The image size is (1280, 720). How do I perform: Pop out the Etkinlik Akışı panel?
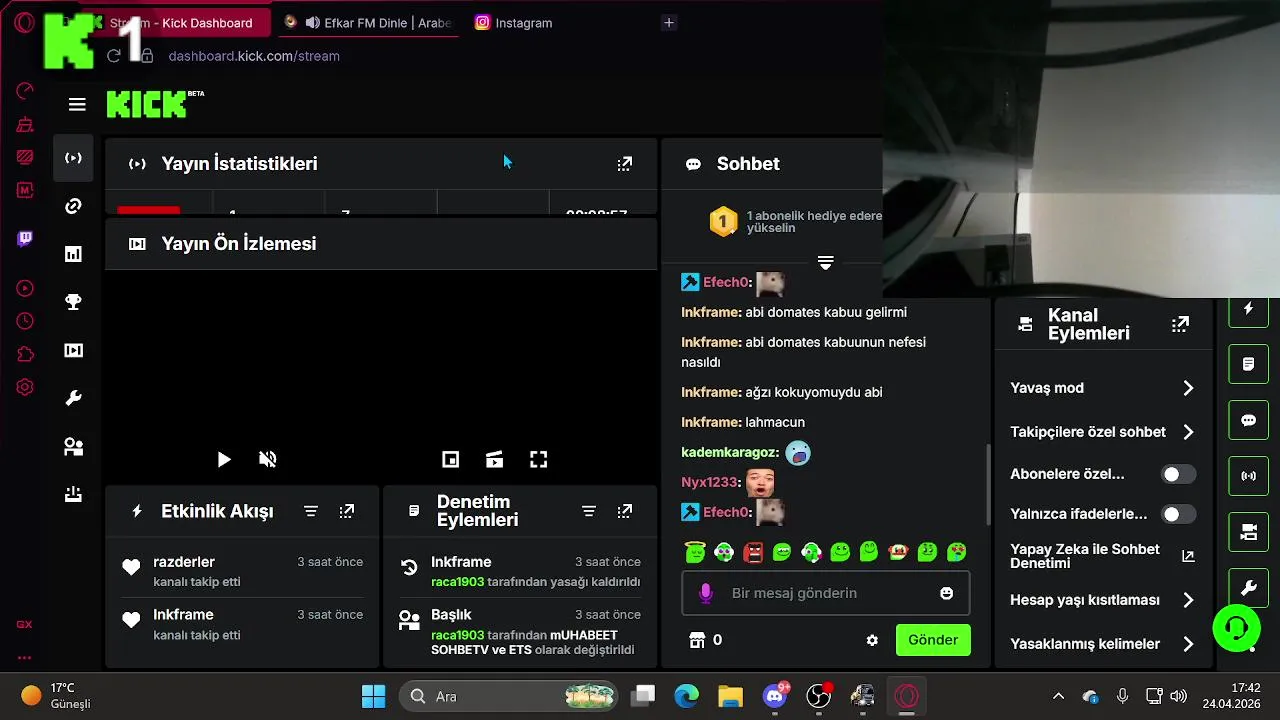pos(347,511)
